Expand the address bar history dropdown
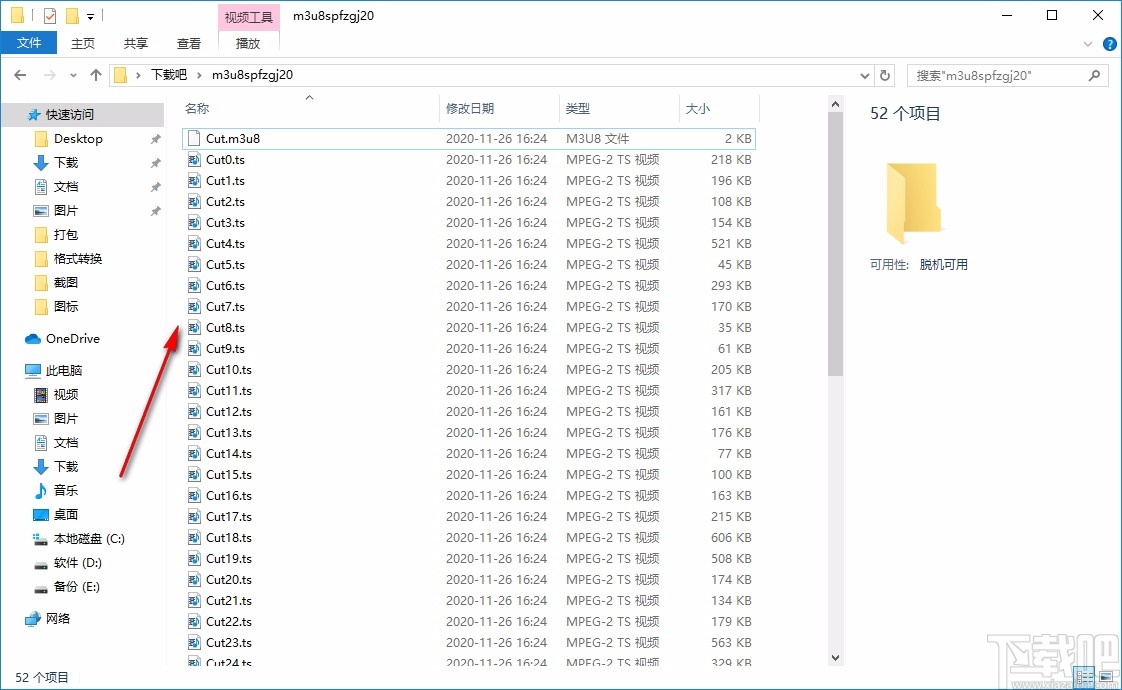The image size is (1122, 690). (864, 75)
